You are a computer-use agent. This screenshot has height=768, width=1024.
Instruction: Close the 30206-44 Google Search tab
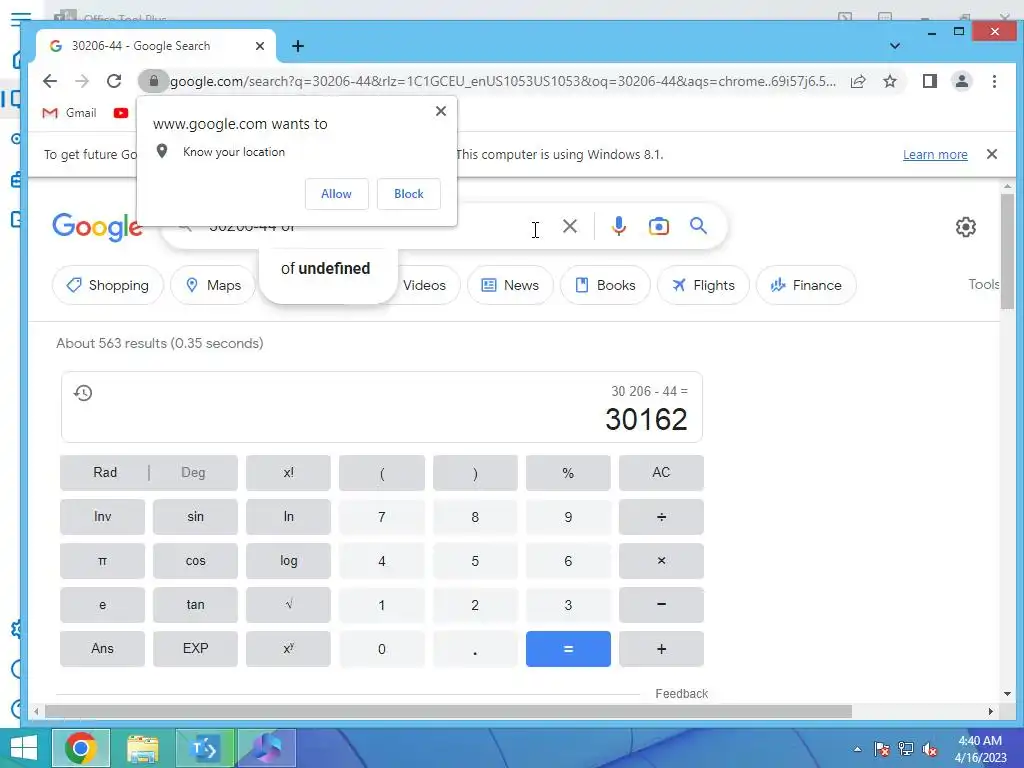259,46
